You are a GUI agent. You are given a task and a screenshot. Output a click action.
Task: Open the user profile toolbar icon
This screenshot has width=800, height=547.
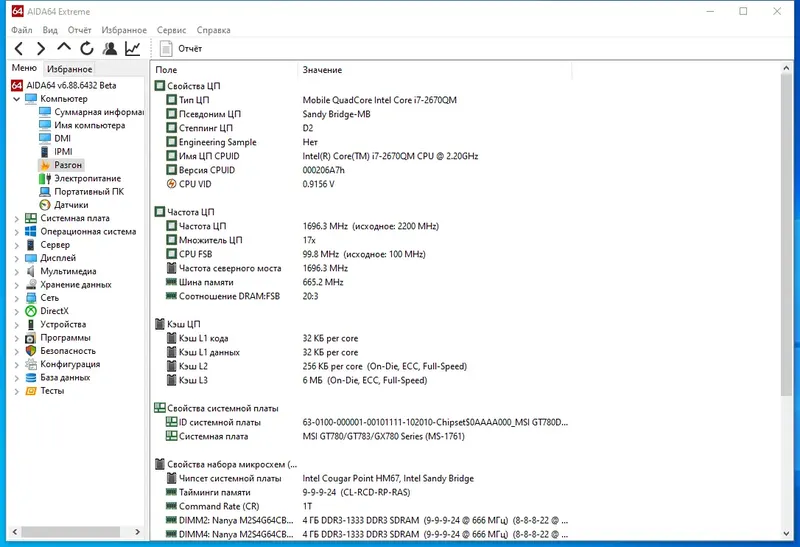[110, 48]
